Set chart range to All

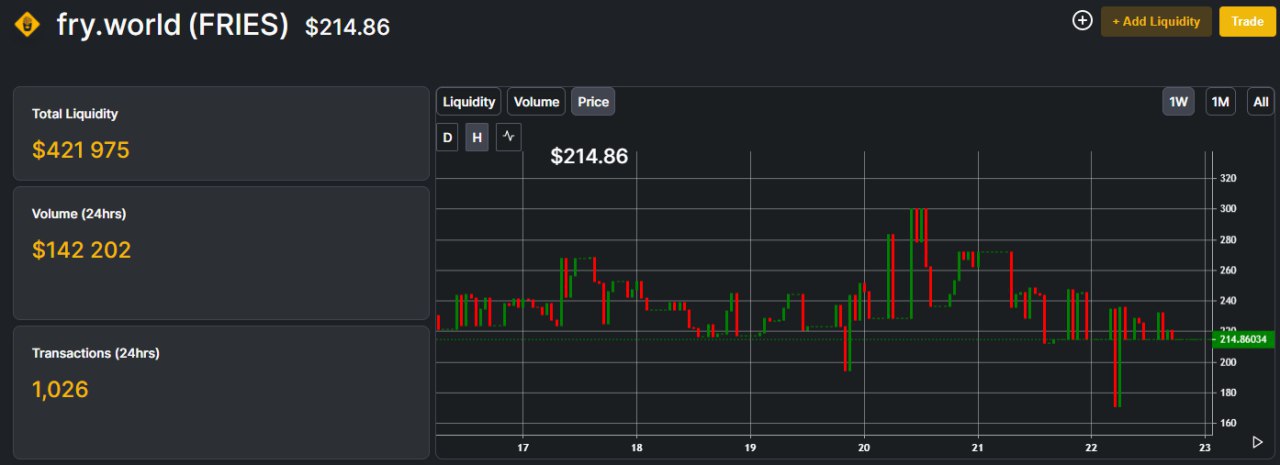[x=1261, y=102]
